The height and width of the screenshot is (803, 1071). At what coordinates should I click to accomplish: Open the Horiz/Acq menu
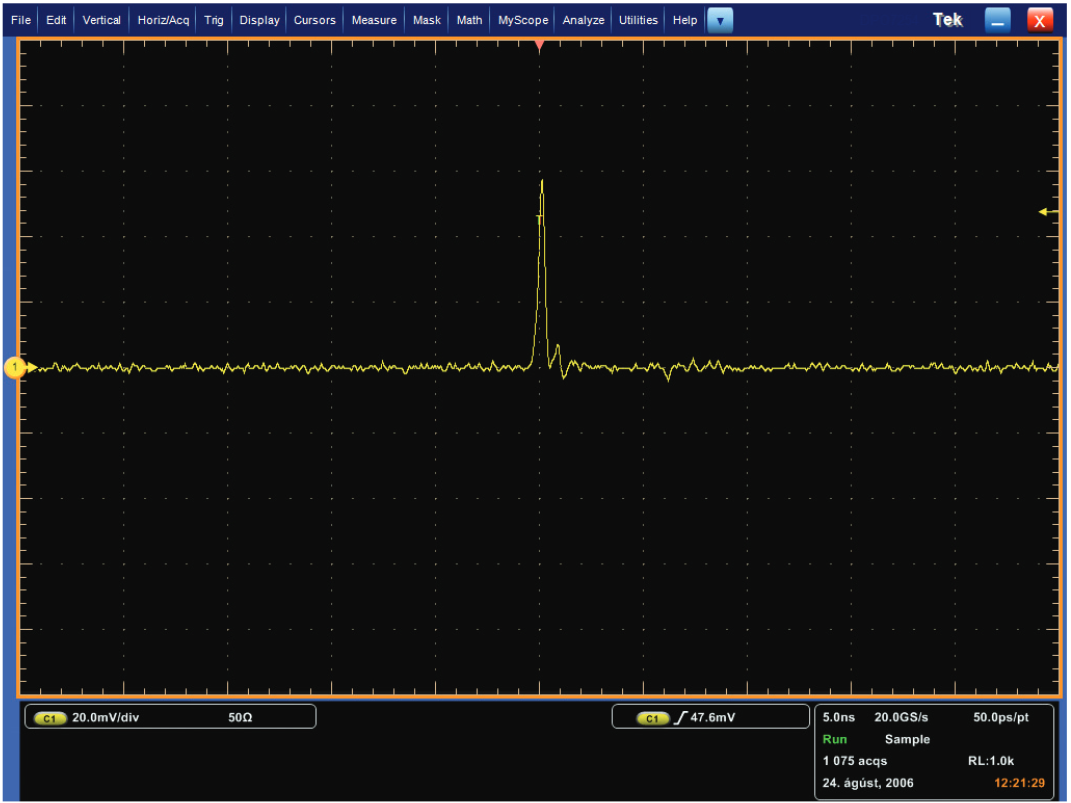[x=163, y=19]
